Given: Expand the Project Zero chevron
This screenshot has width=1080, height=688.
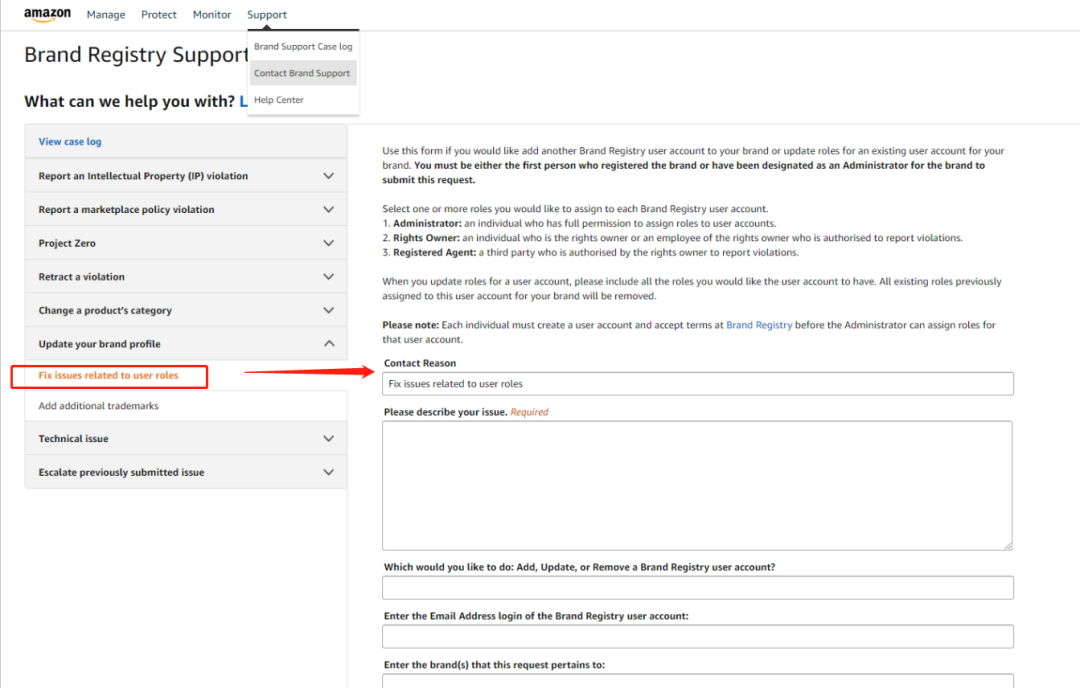Looking at the screenshot, I should pyautogui.click(x=329, y=243).
